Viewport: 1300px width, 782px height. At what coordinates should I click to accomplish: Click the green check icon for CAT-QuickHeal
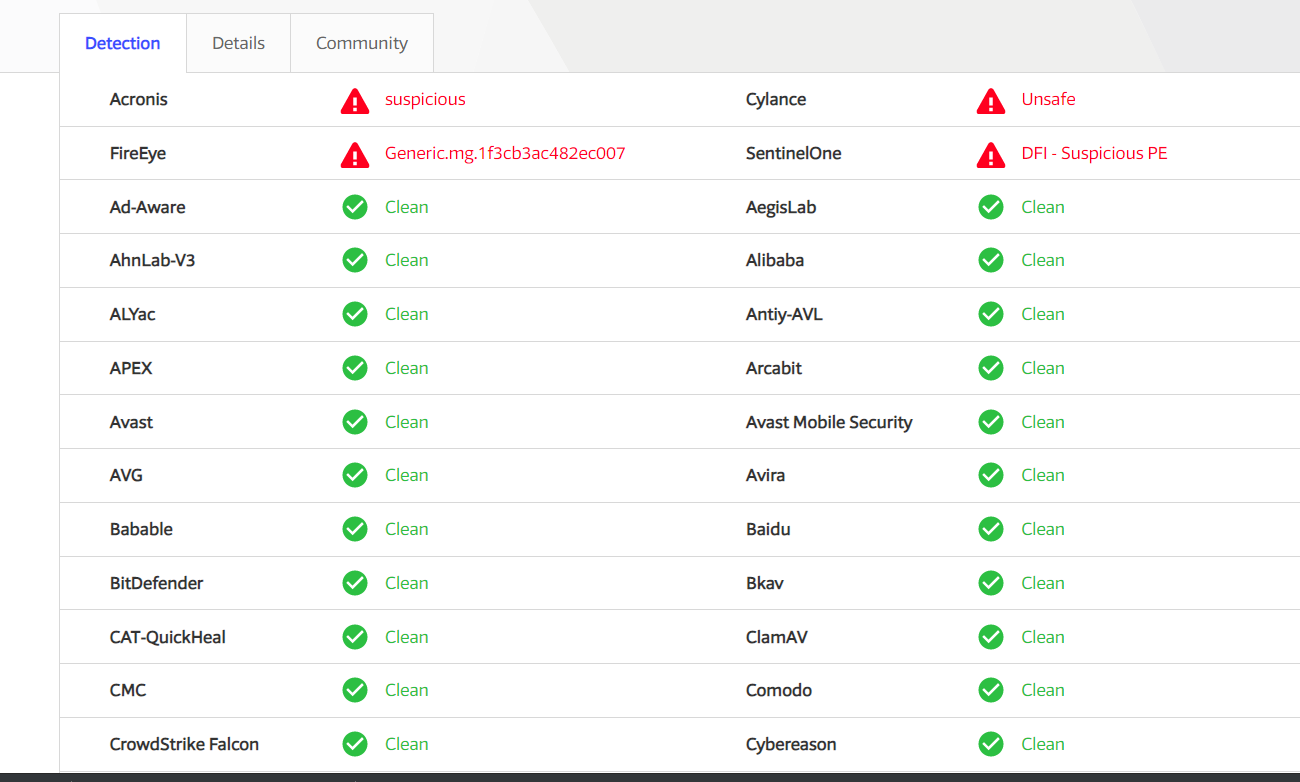[355, 637]
